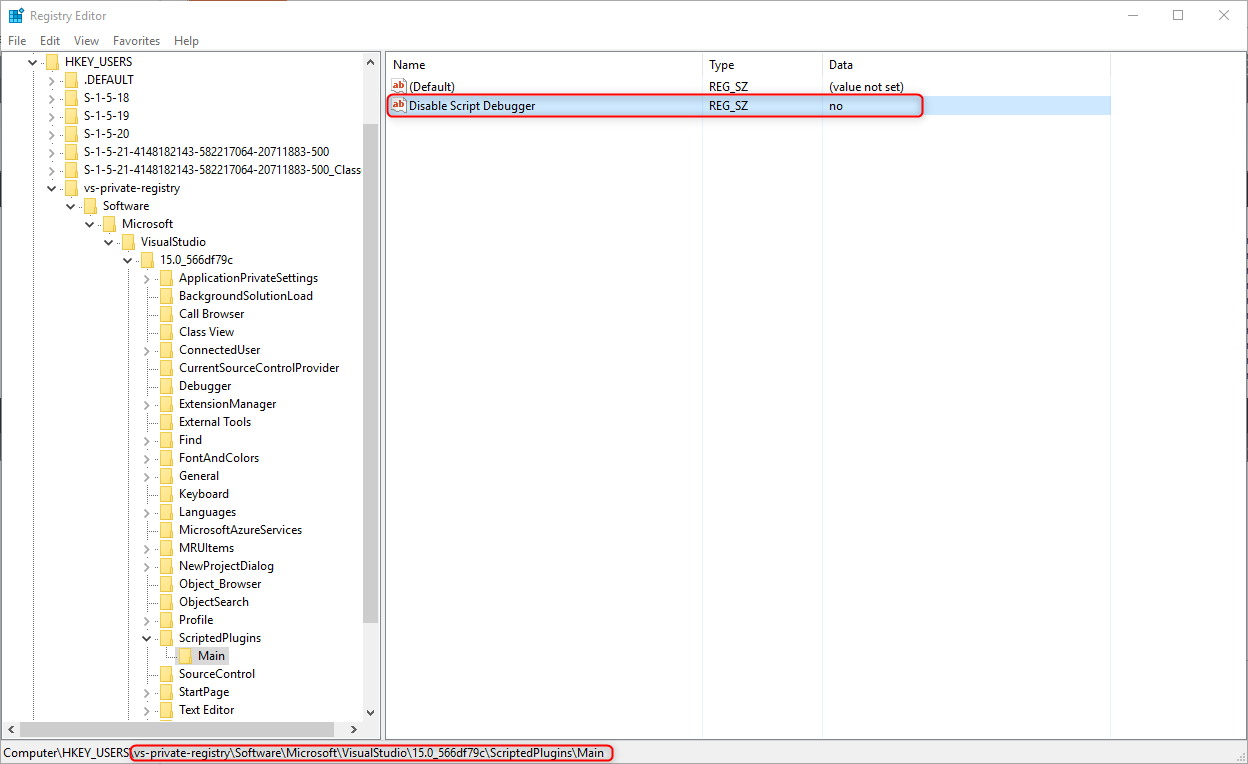Click the Main key folder icon
This screenshot has width=1248, height=764.
(185, 656)
